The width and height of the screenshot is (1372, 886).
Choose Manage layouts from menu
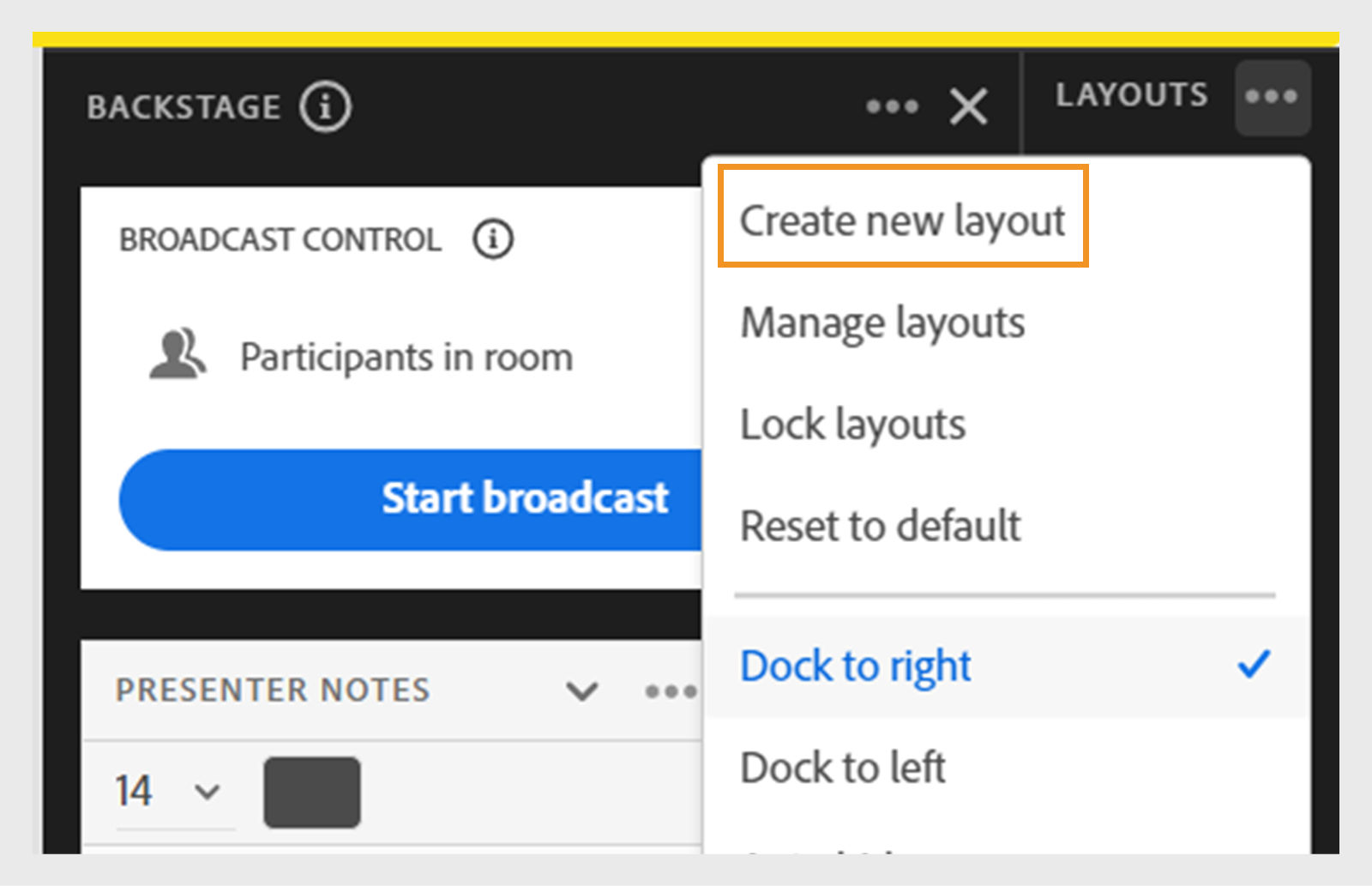882,324
